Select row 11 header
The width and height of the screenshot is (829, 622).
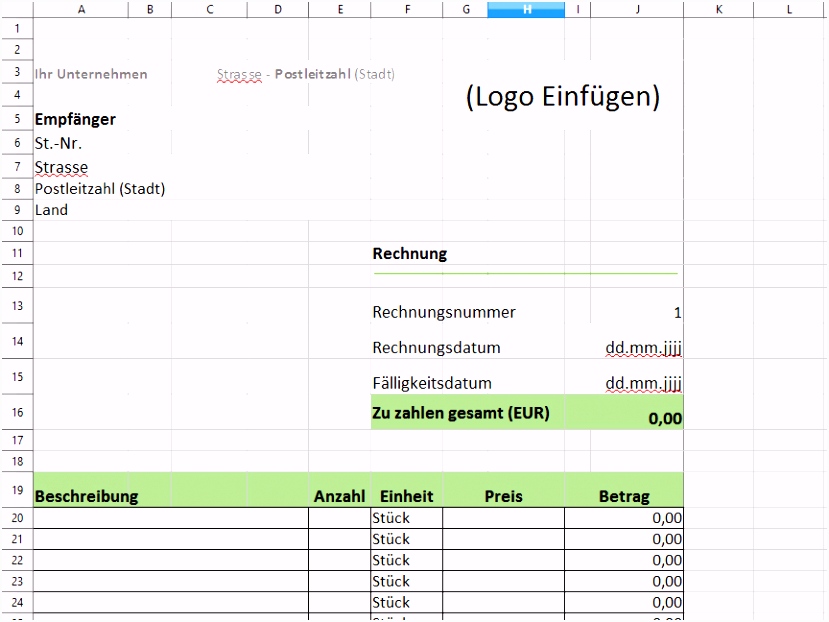[17, 253]
